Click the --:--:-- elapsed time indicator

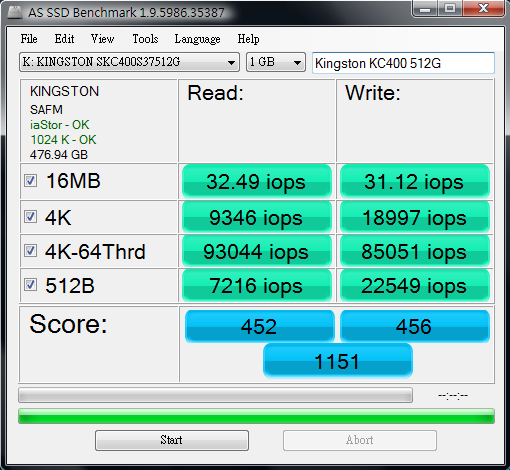[453, 396]
